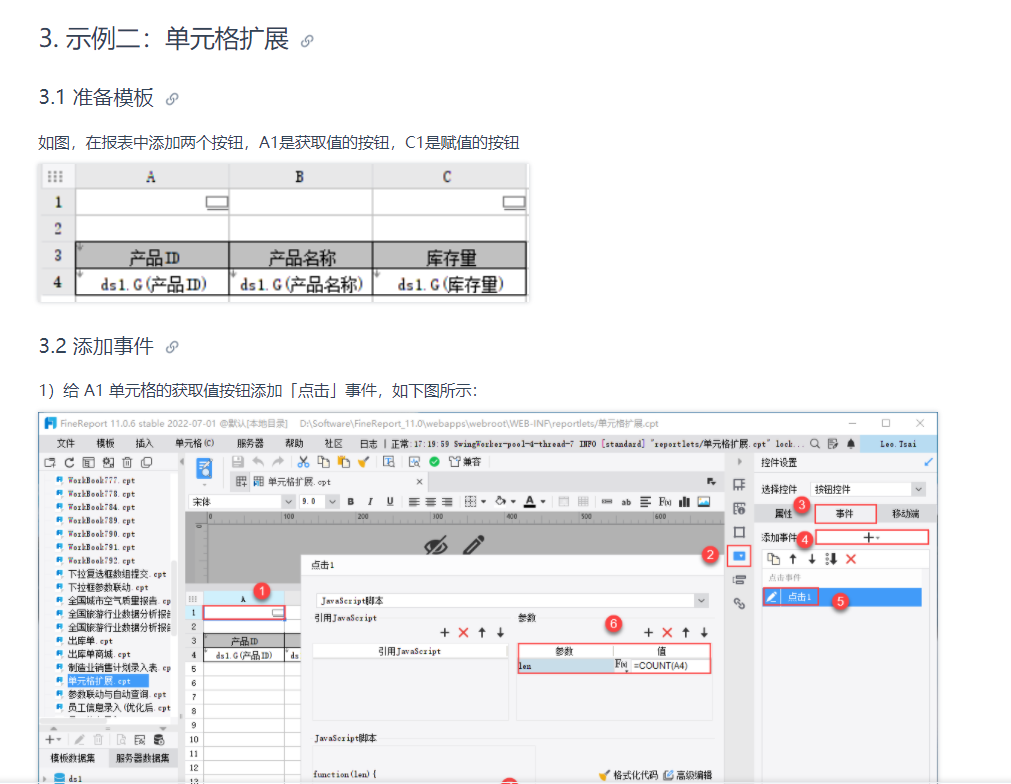This screenshot has width=1011, height=784.
Task: Click the 高级编辑 button
Action: pos(687,775)
